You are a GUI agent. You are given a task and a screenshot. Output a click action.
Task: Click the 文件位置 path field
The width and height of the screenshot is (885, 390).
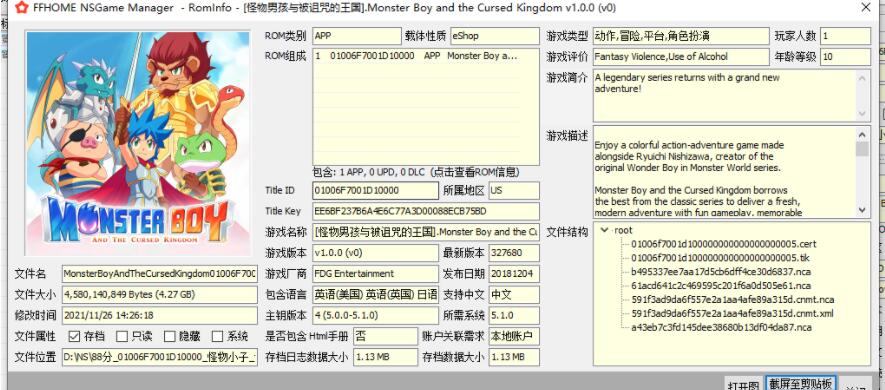(160, 357)
